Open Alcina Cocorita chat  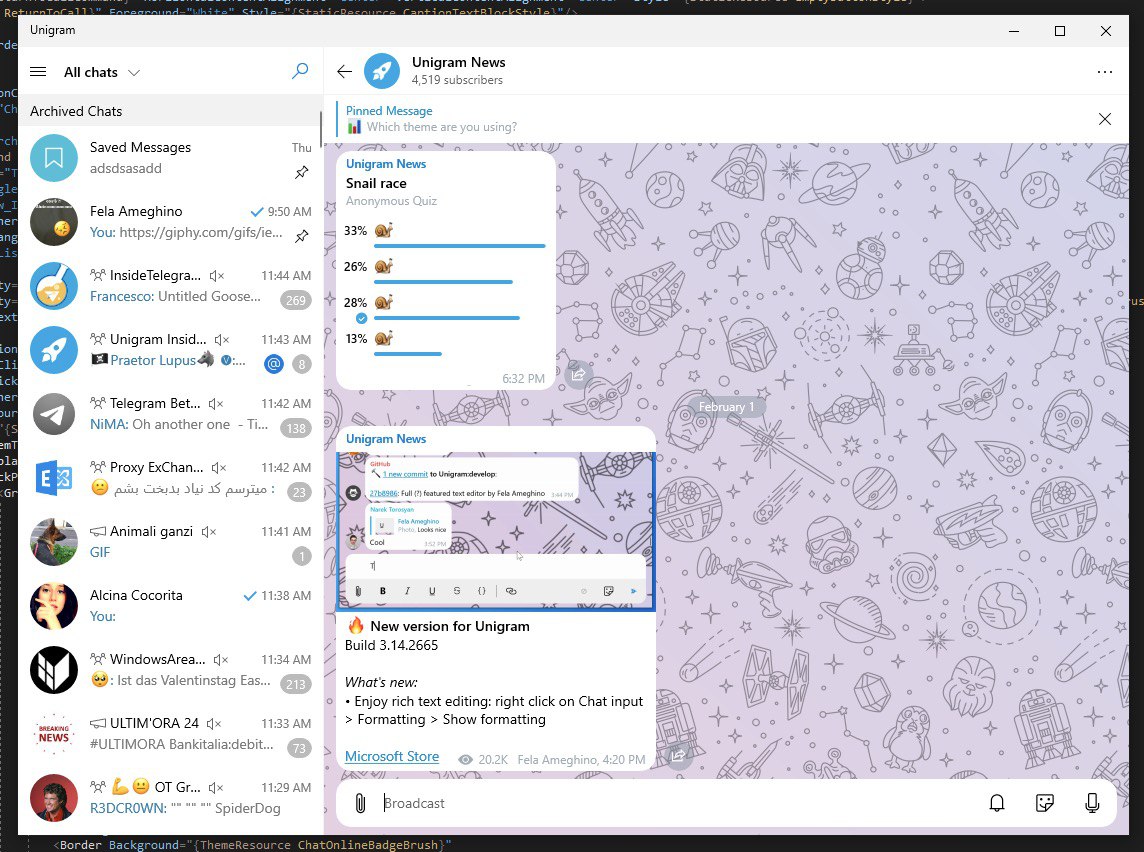(x=169, y=606)
